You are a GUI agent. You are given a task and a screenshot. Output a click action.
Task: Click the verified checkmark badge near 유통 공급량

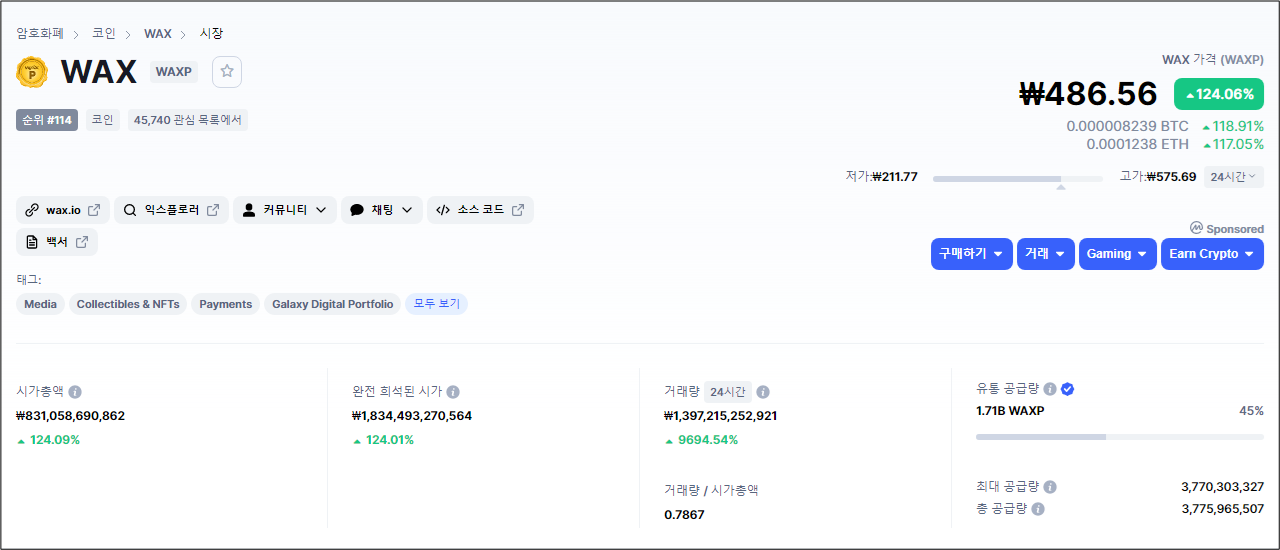pos(1067,389)
